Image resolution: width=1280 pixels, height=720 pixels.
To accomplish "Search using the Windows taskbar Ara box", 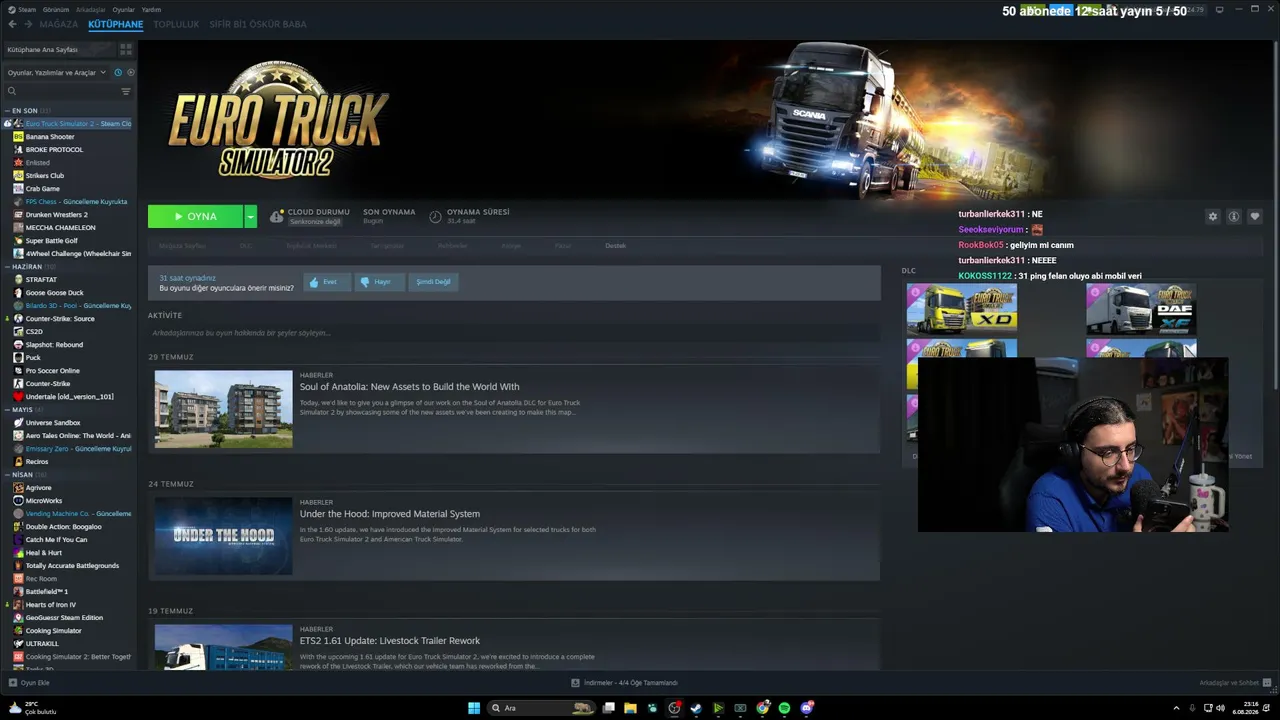I will [540, 708].
